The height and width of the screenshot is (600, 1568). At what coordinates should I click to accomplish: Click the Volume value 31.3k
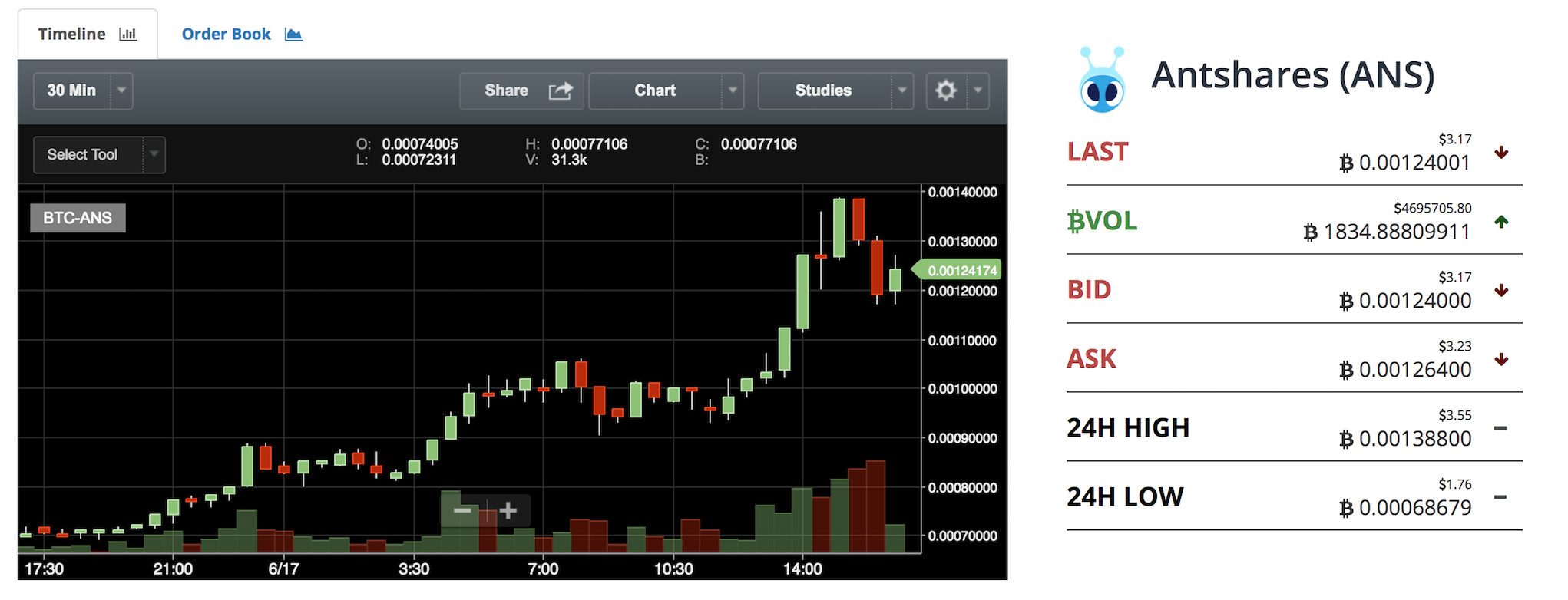[x=569, y=160]
